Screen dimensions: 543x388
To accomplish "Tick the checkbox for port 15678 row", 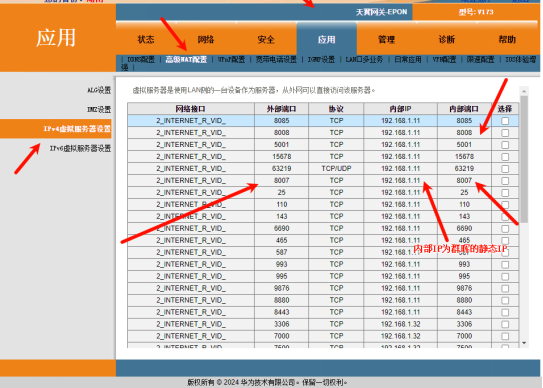I will pos(505,157).
